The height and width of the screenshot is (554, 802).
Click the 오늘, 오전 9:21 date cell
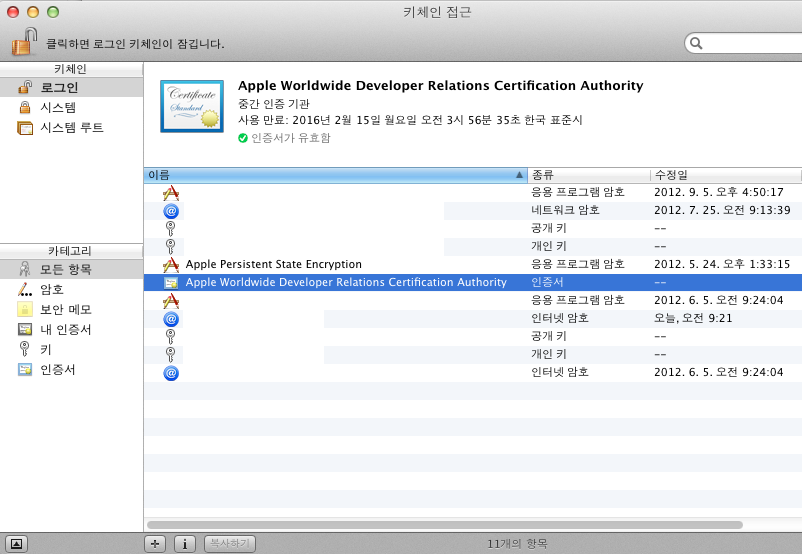coord(693,318)
